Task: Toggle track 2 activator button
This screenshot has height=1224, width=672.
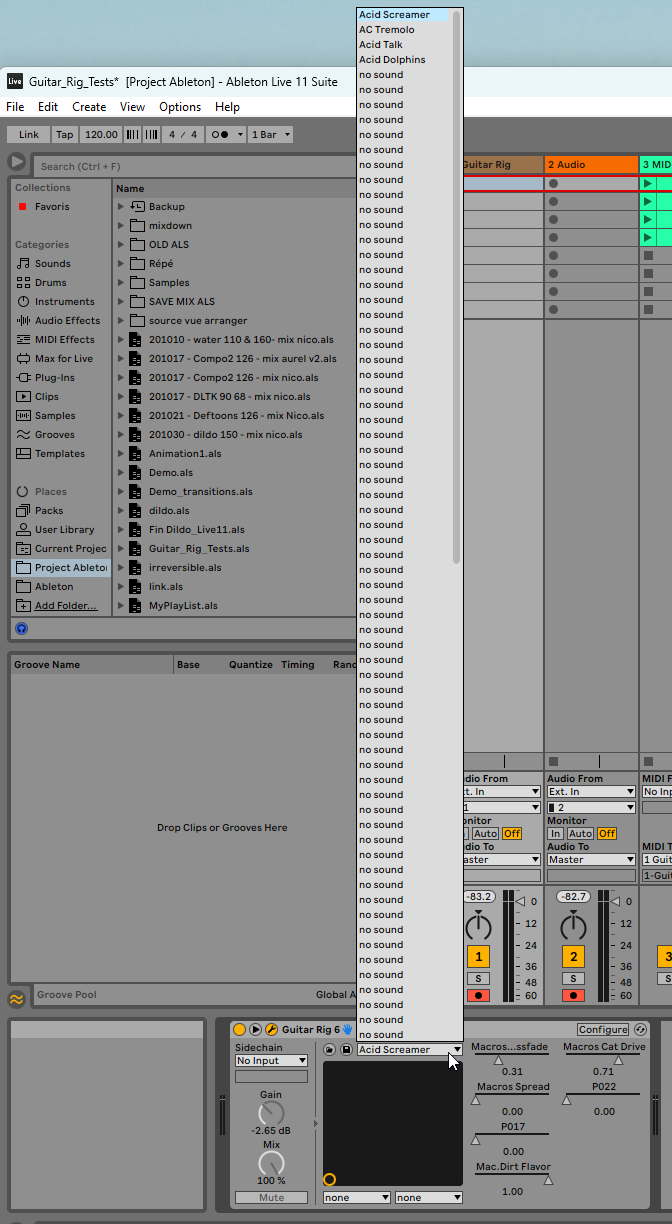Action: (572, 956)
